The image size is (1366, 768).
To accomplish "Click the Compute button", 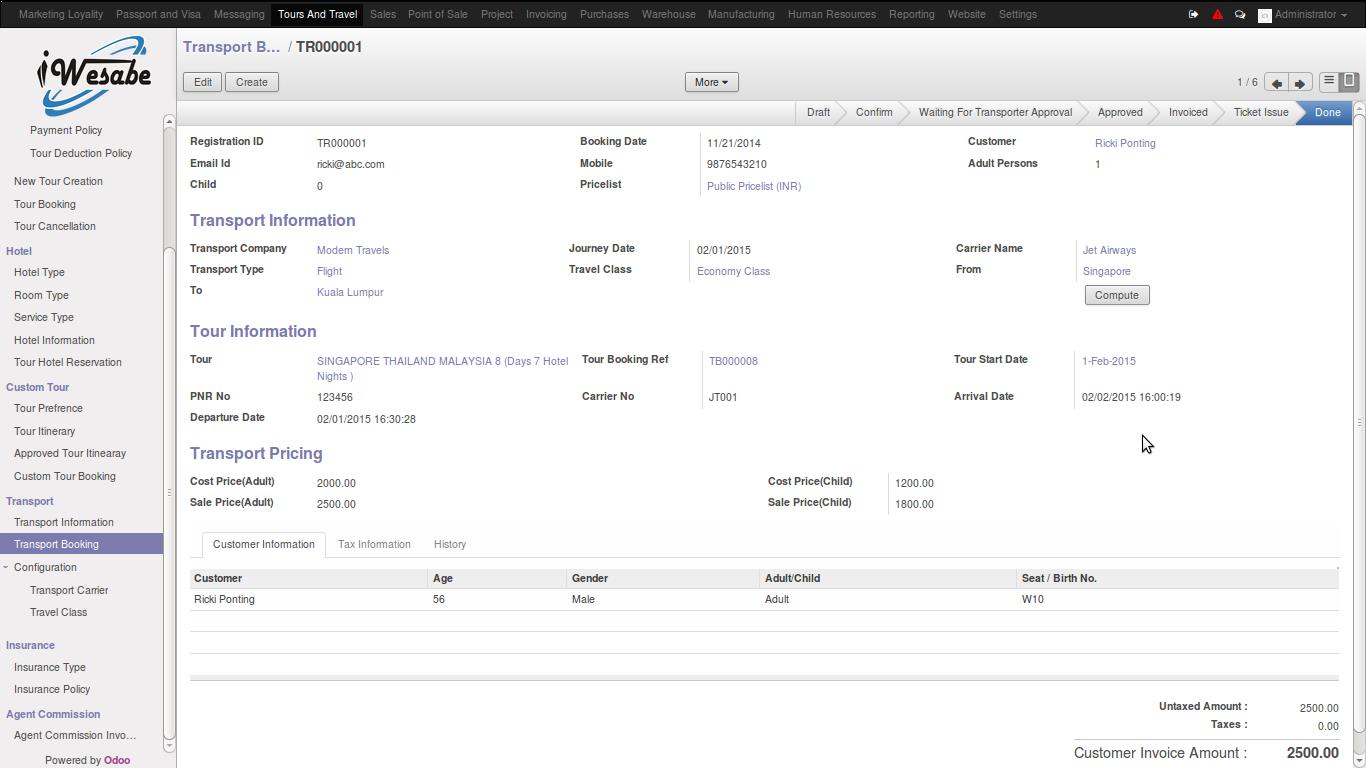I will pyautogui.click(x=1117, y=295).
